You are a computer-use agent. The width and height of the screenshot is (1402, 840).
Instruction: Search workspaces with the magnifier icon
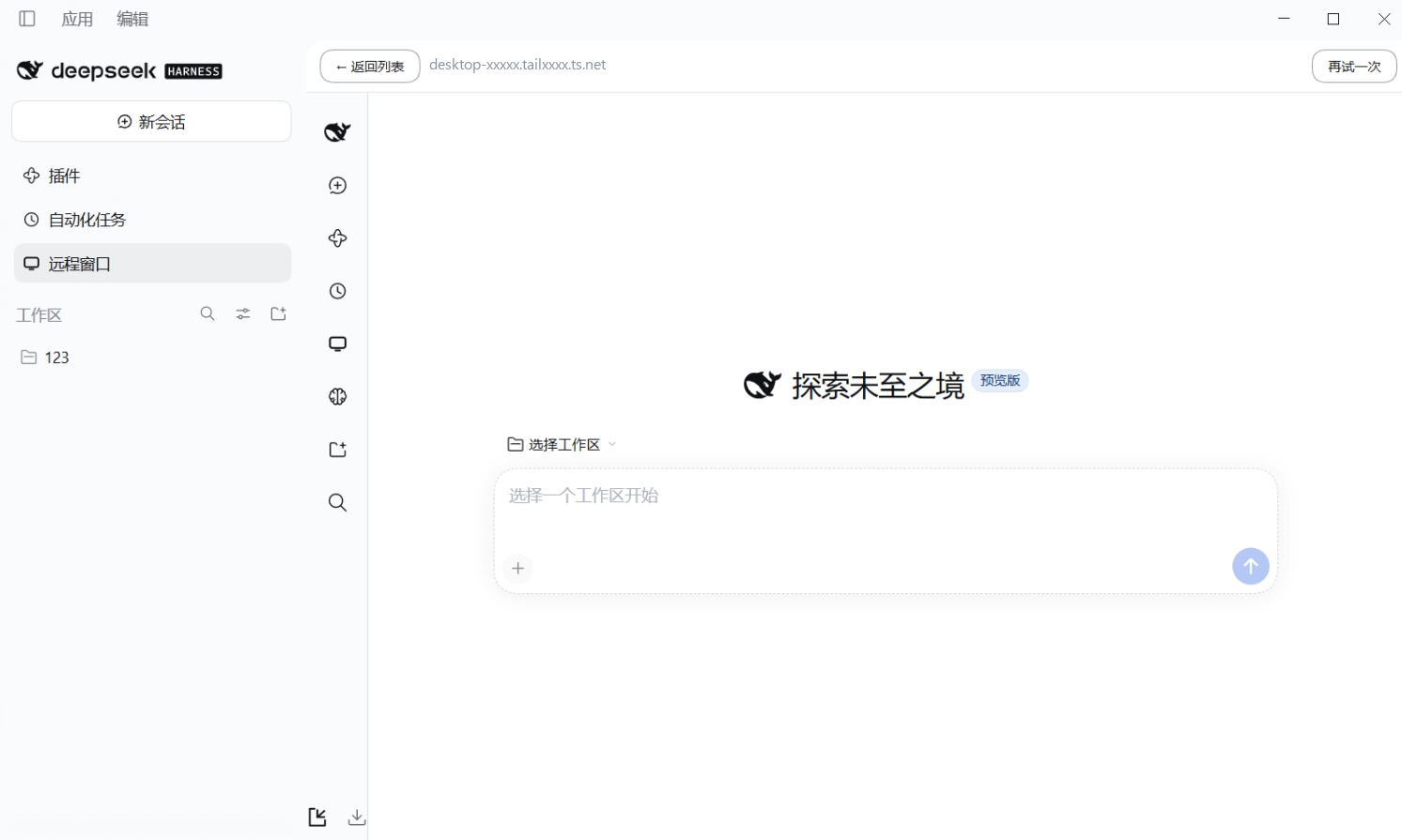tap(208, 313)
